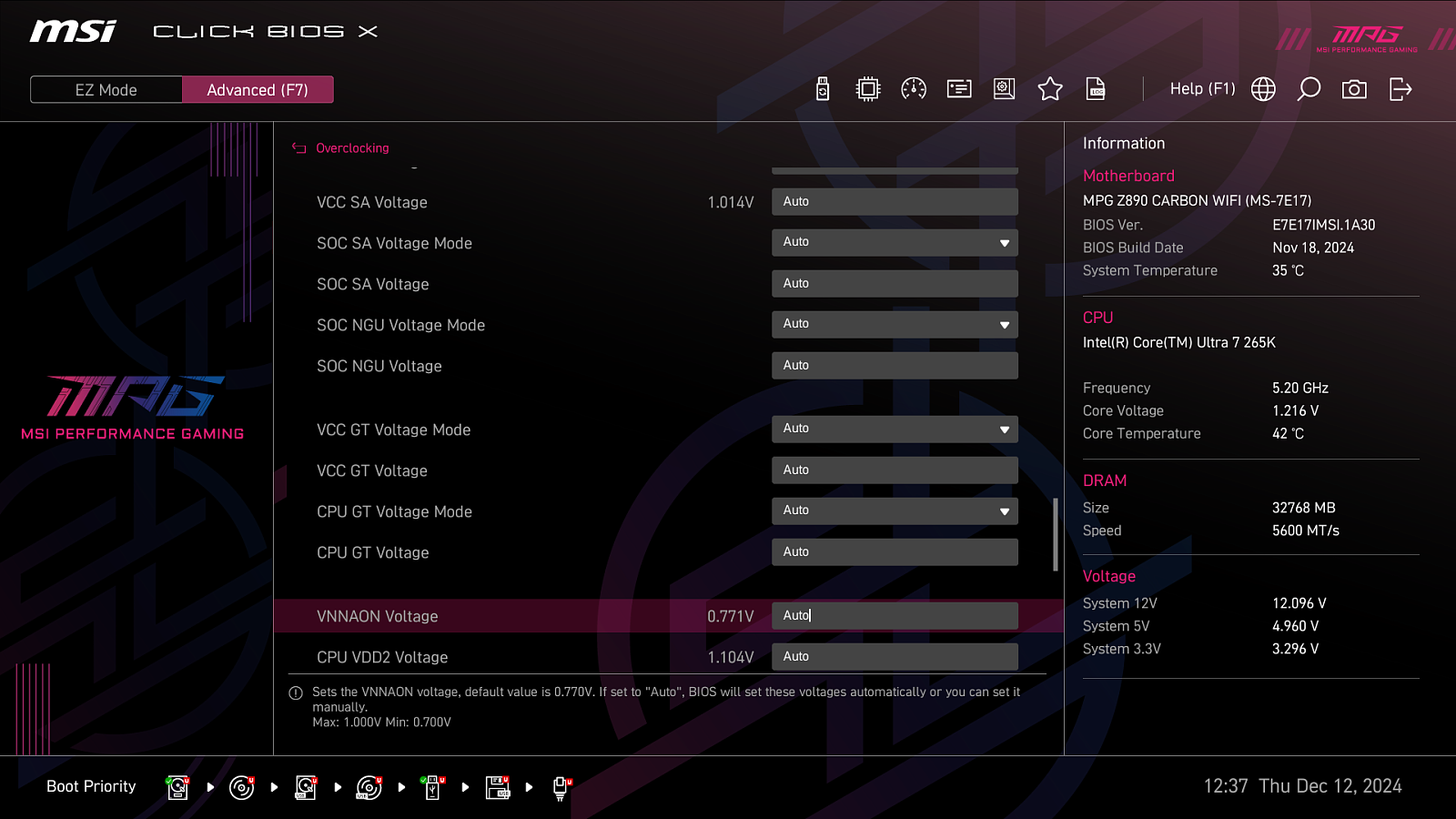Select the USB floppy boot device
The width and height of the screenshot is (1456, 819).
click(x=498, y=787)
